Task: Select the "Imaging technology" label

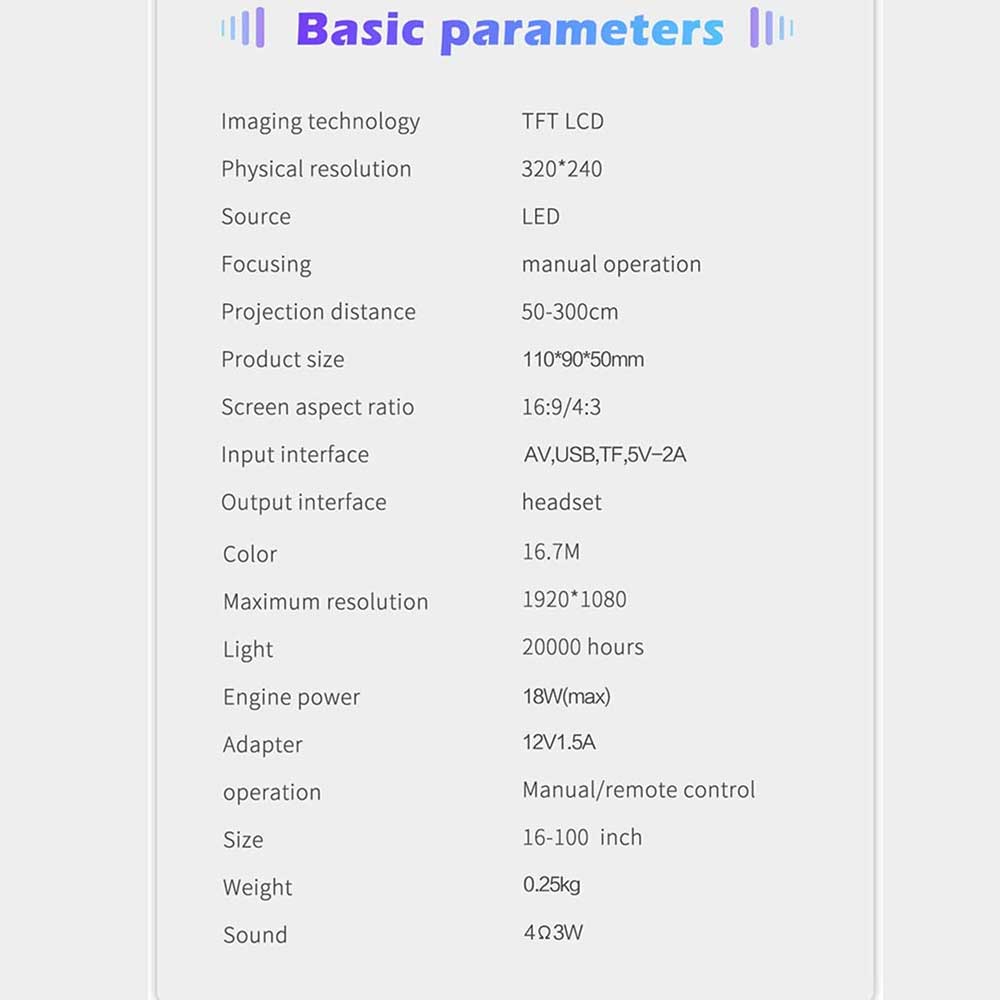Action: [320, 122]
